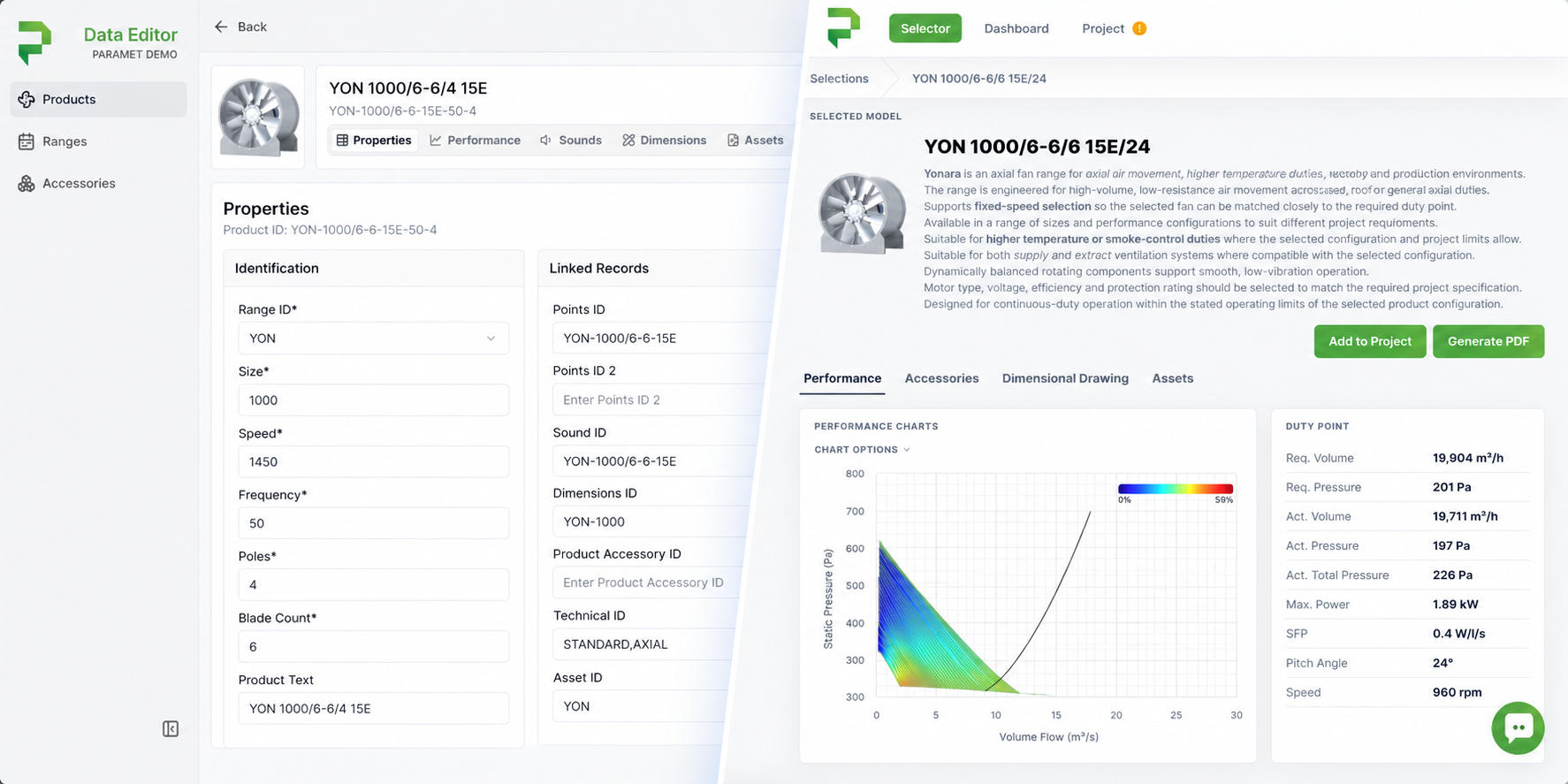Click the Selections breadcrumb link
Screen dimensions: 1568x784
pyautogui.click(x=839, y=79)
